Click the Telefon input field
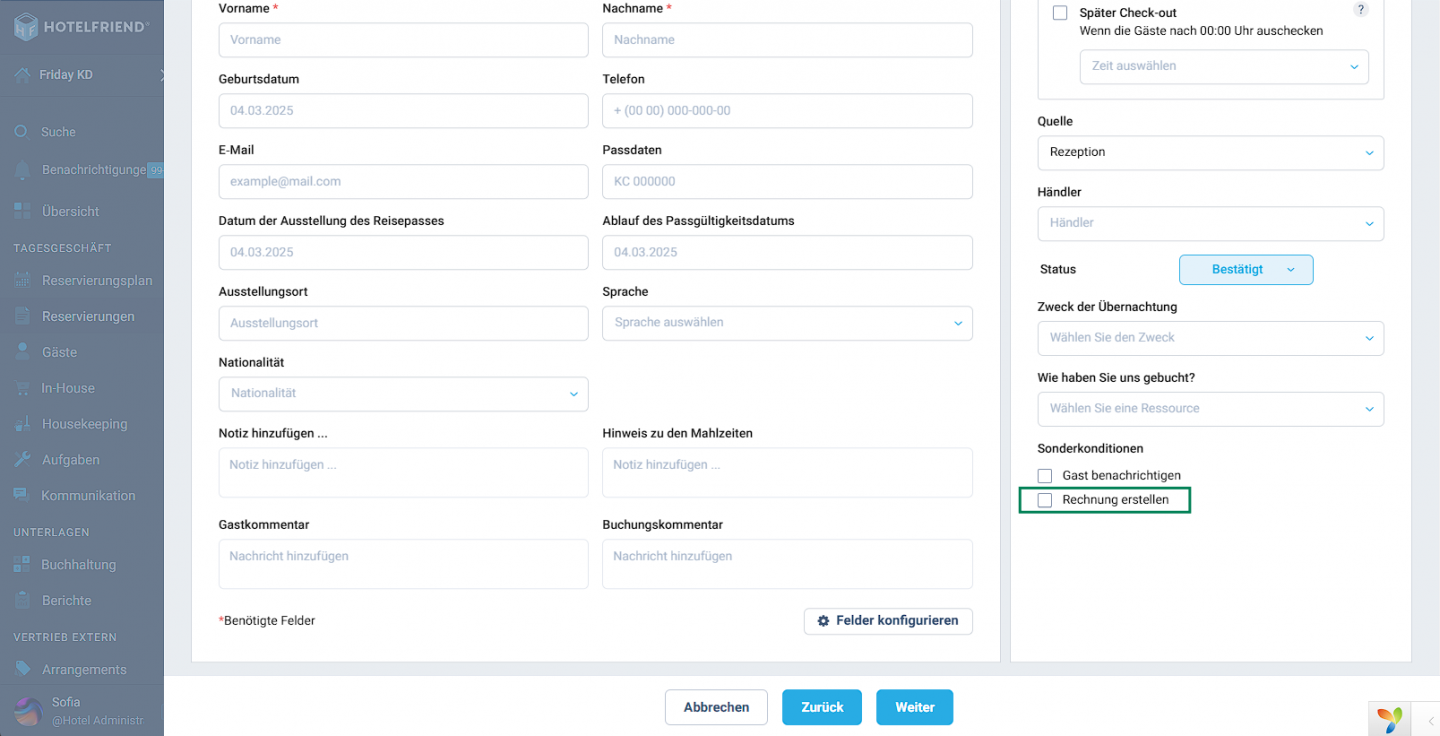This screenshot has width=1440, height=736. [x=787, y=111]
